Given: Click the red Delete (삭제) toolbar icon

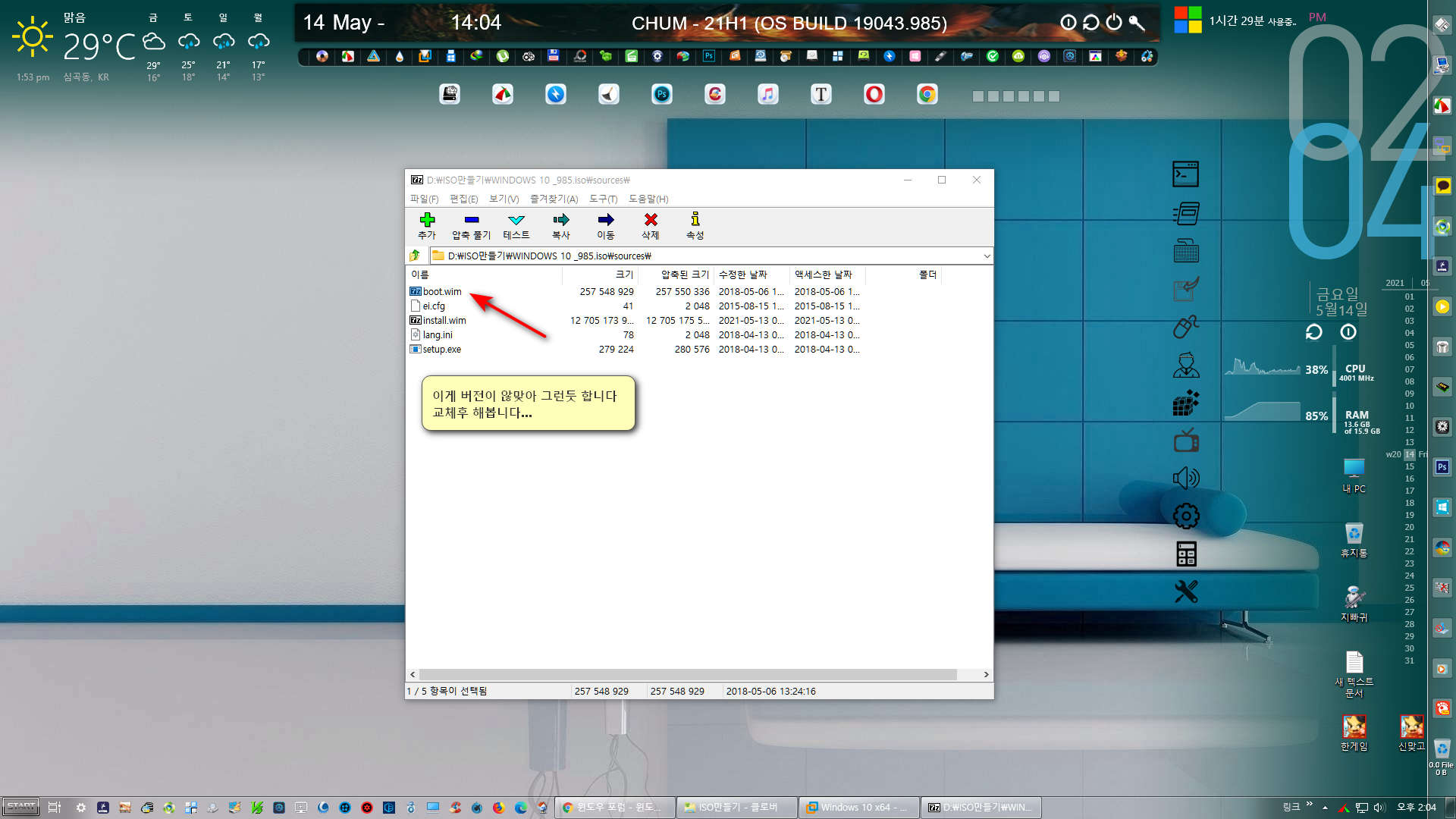Looking at the screenshot, I should pos(651,220).
